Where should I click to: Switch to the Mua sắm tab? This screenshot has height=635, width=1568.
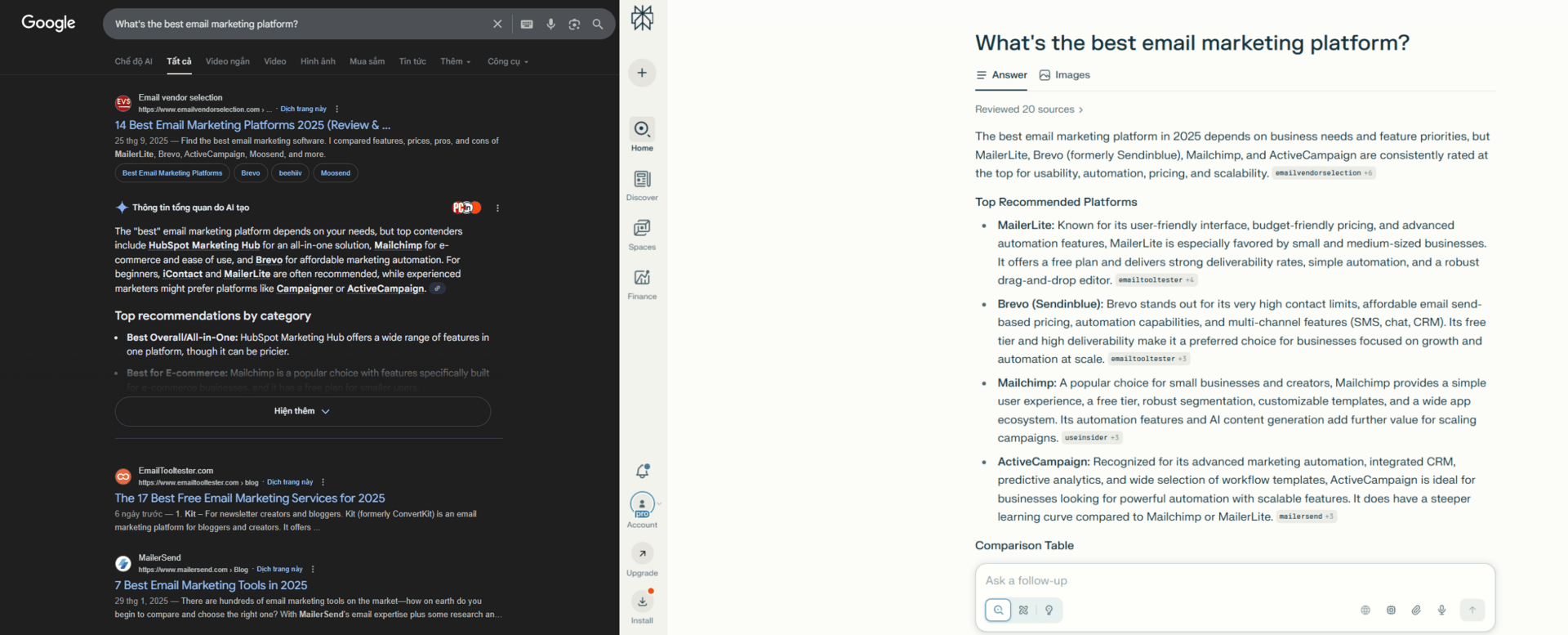click(x=367, y=61)
